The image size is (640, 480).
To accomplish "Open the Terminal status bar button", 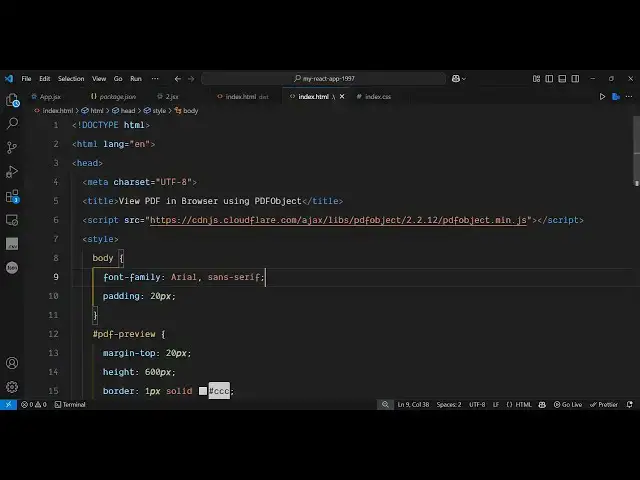I will [70, 404].
